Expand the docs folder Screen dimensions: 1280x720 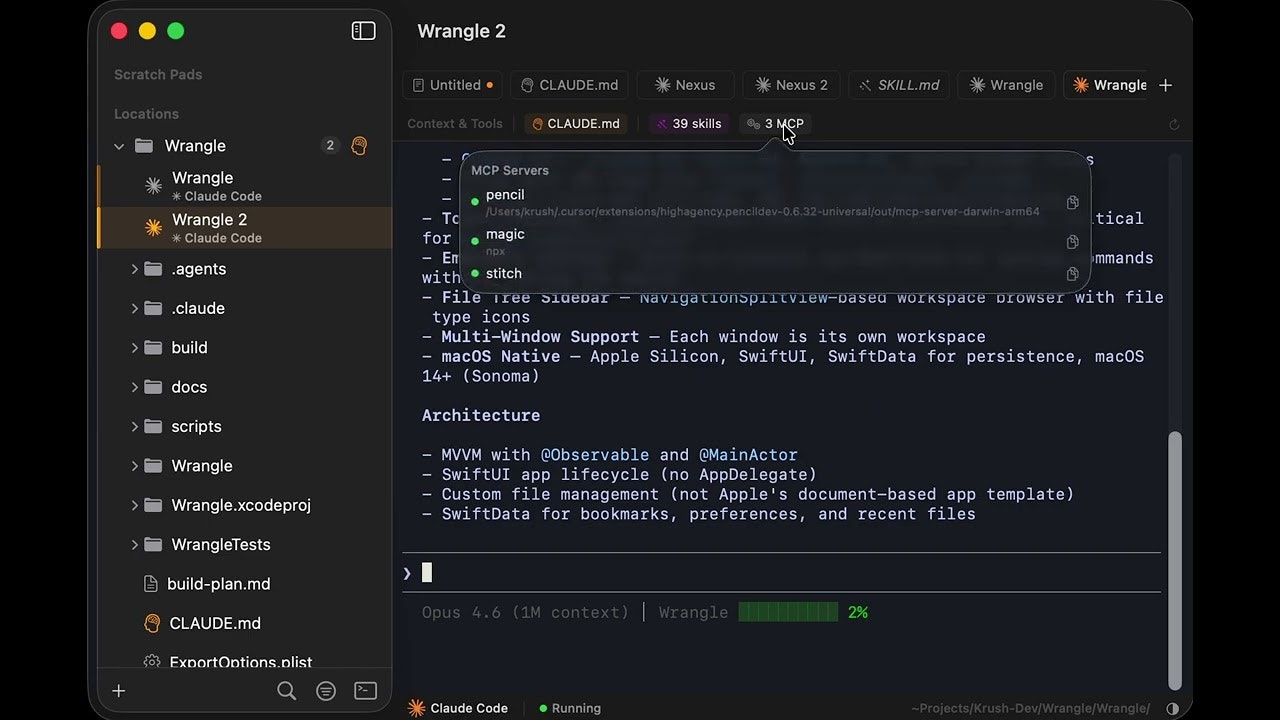(134, 387)
